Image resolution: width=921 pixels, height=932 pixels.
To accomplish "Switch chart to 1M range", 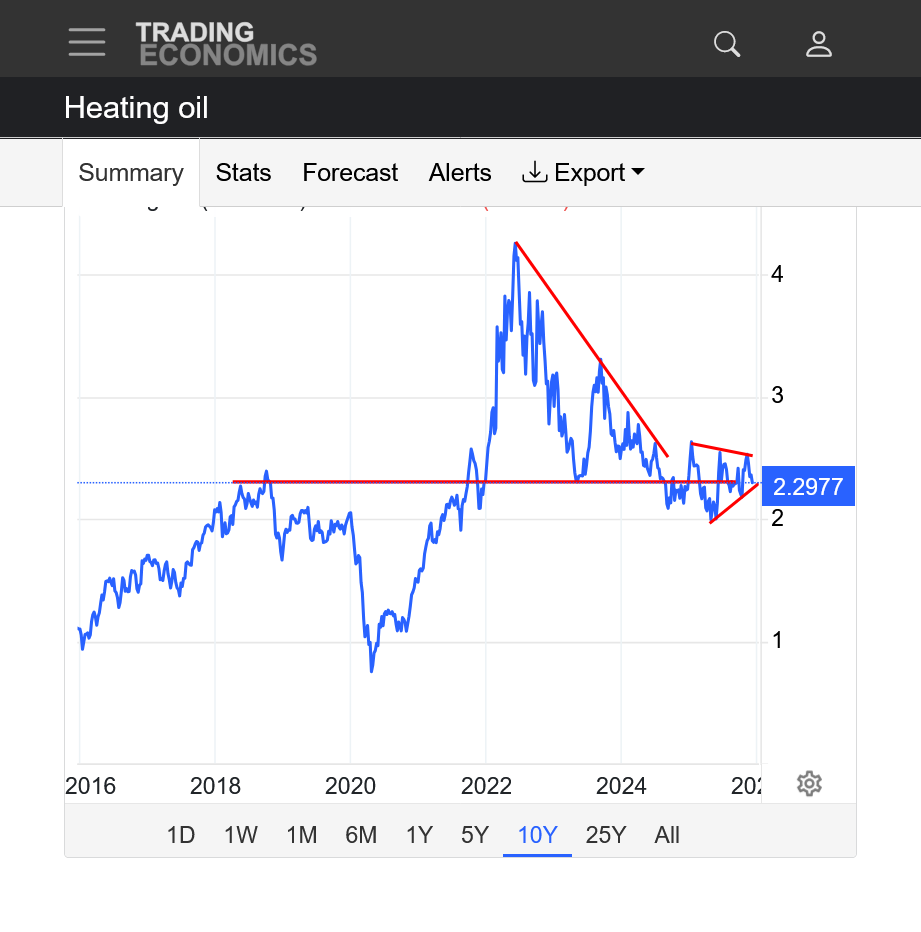I will click(301, 835).
